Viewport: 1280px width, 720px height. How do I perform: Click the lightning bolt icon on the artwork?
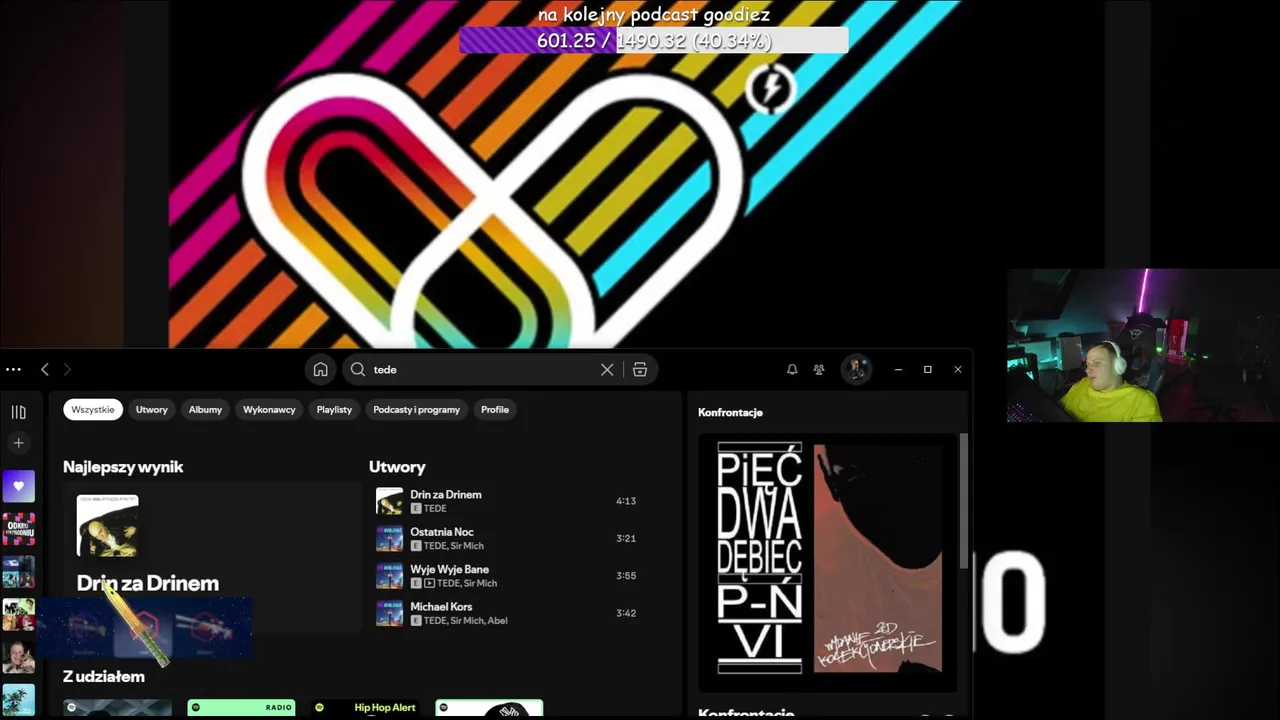pos(771,90)
